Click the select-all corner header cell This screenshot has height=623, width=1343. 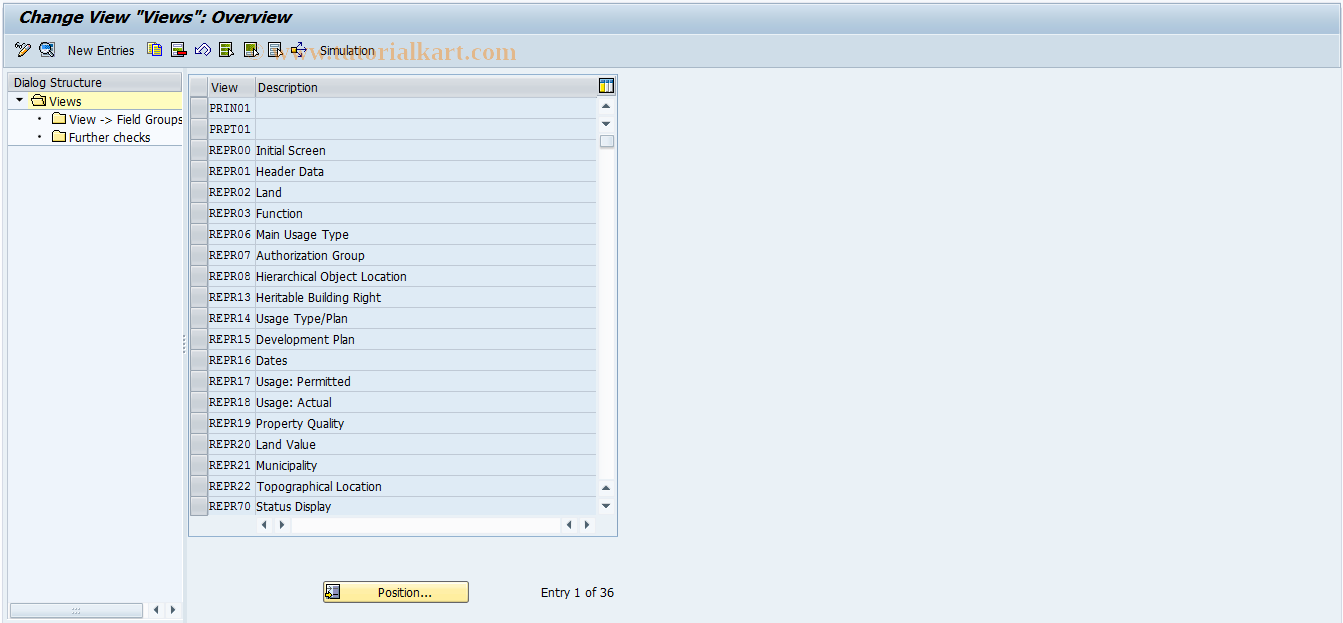click(199, 87)
